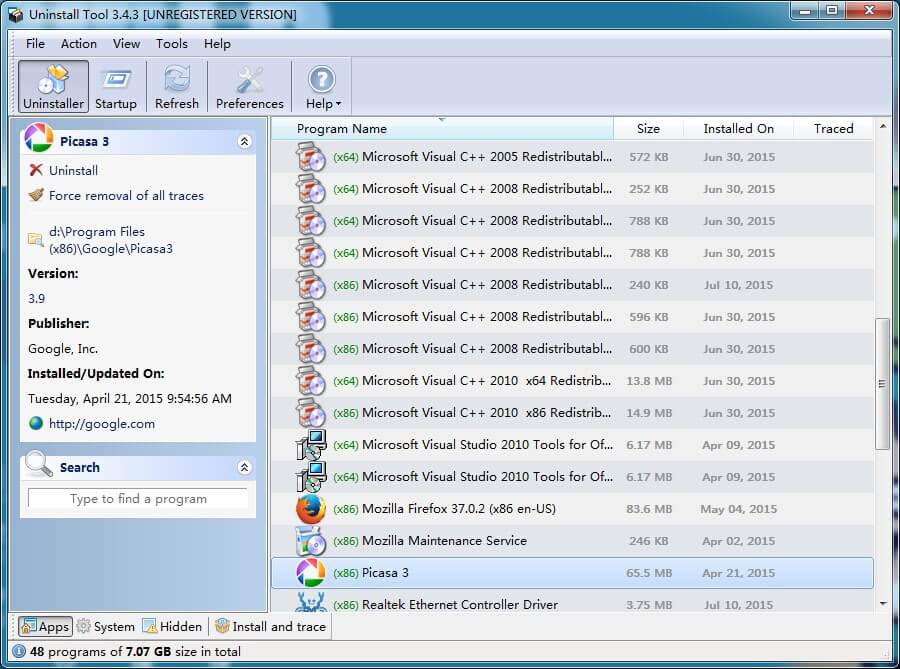Image resolution: width=900 pixels, height=669 pixels.
Task: Sort by the Traced column header
Action: 833,129
